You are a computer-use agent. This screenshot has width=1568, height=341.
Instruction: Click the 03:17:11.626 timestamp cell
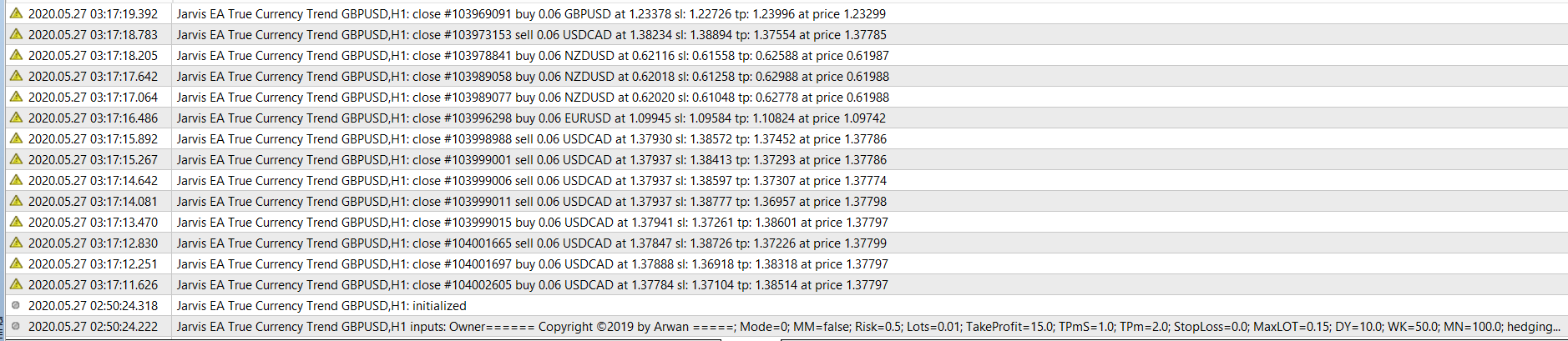(x=93, y=285)
